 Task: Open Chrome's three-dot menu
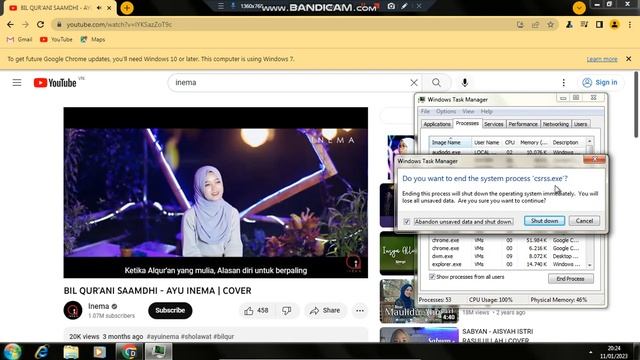click(x=630, y=24)
